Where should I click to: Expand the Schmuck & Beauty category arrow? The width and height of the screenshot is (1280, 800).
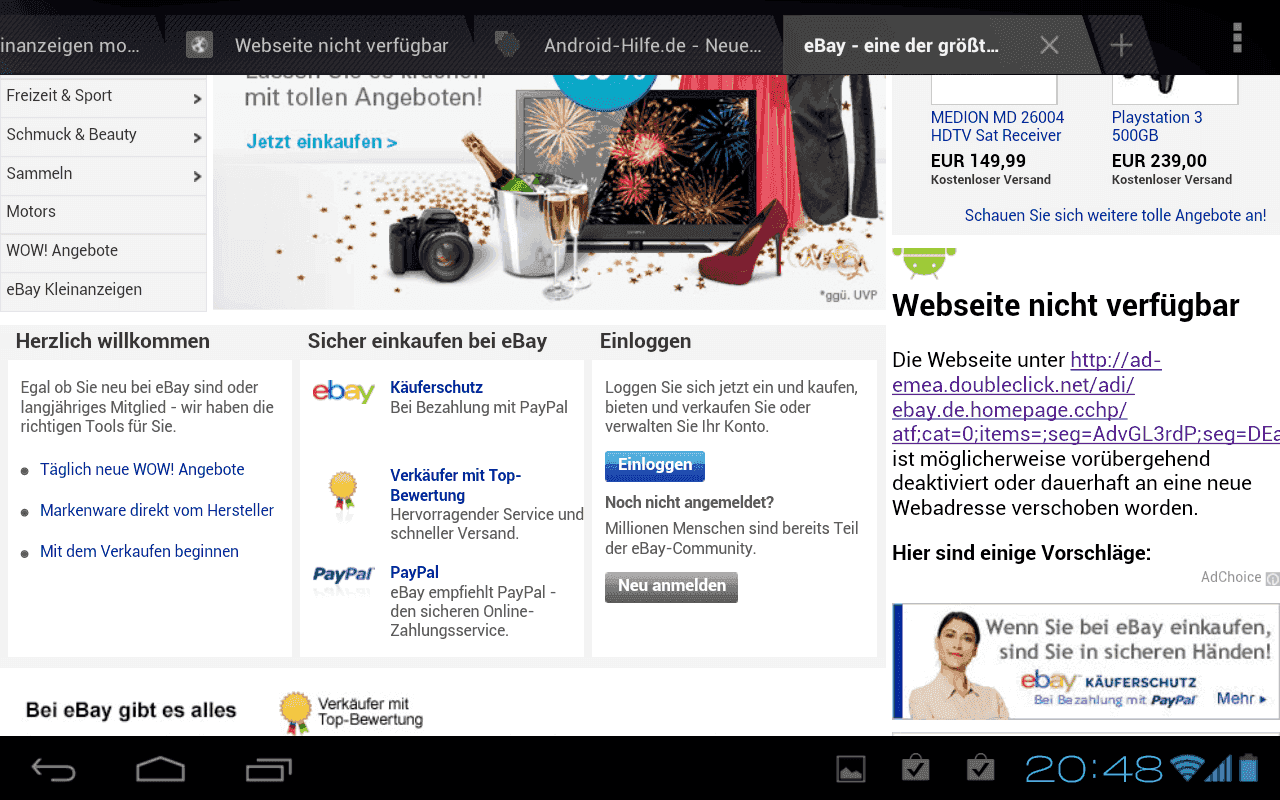(x=197, y=137)
